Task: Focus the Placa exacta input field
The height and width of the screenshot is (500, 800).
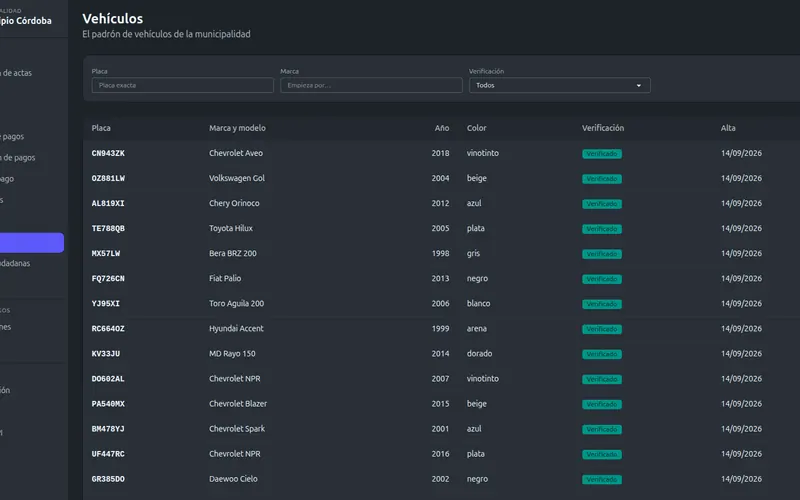Action: click(x=183, y=85)
